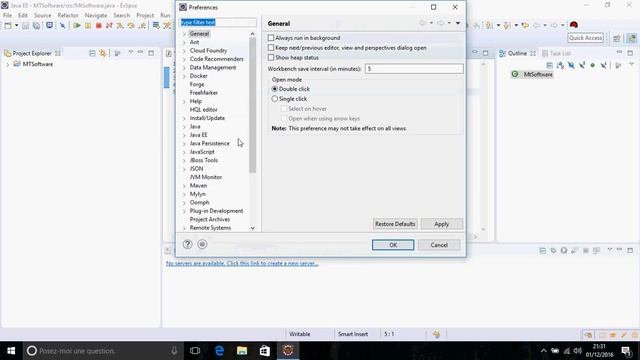The width and height of the screenshot is (640, 360).
Task: Open the preferences page view menu arrow
Action: [458, 23]
